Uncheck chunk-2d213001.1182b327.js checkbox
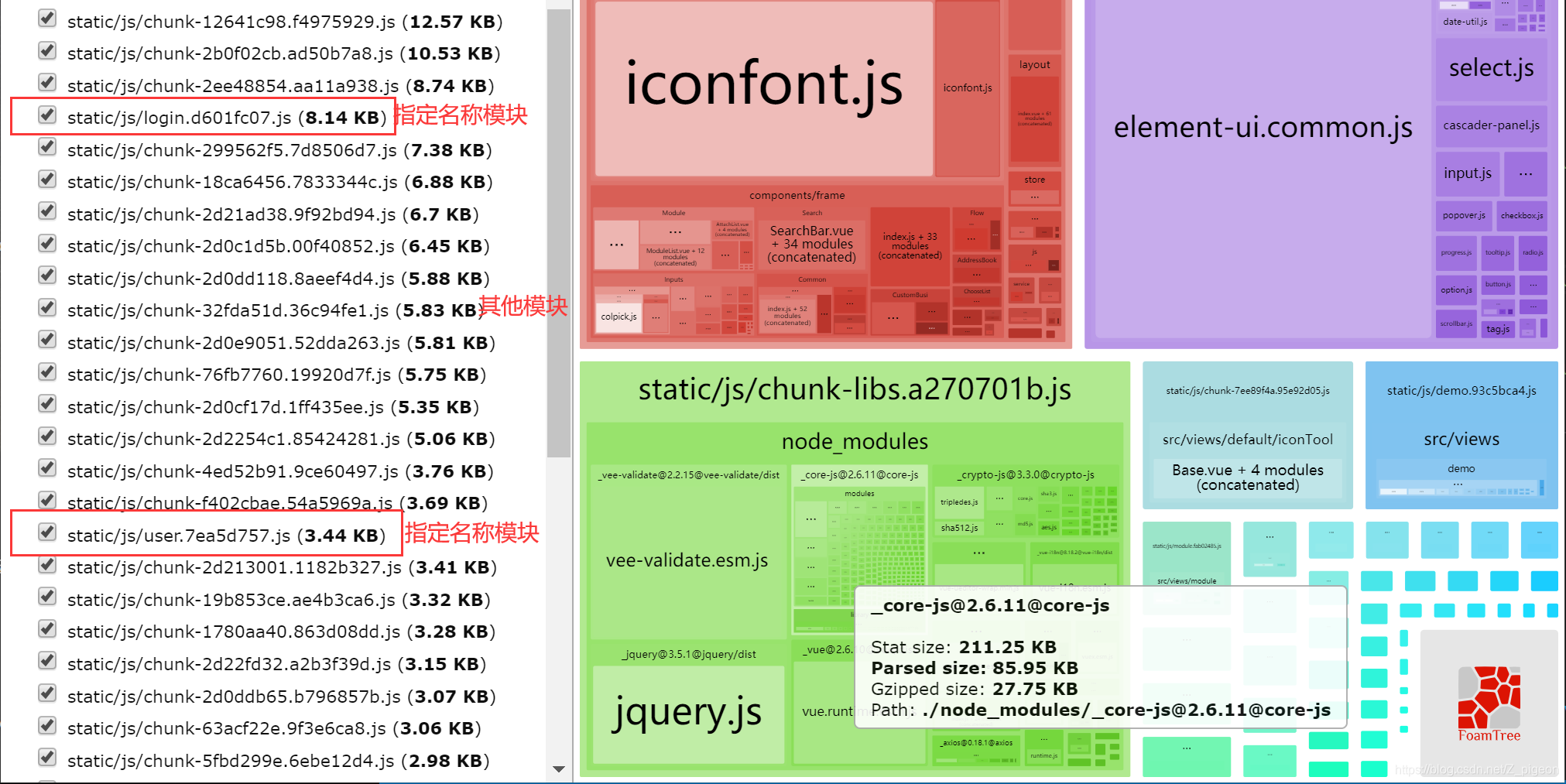 47,565
